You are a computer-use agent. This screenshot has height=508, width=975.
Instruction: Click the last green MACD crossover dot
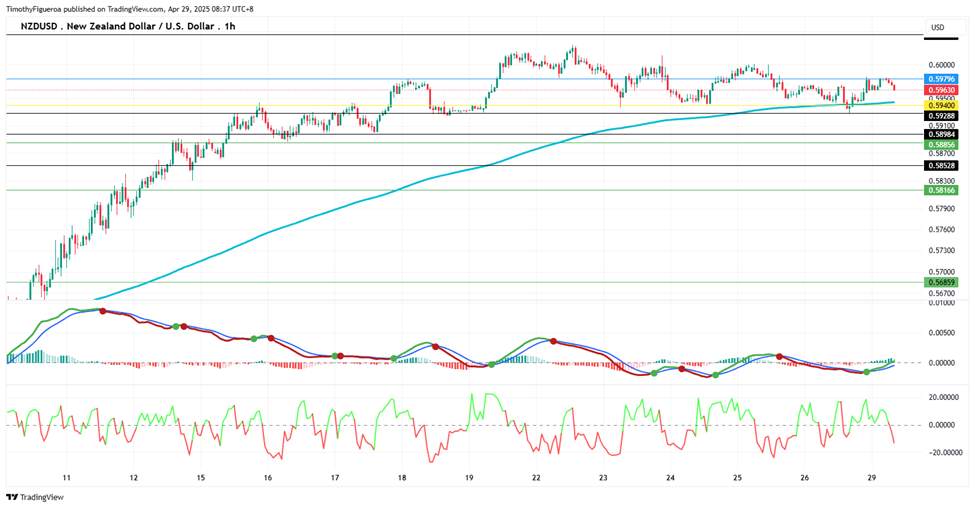867,372
